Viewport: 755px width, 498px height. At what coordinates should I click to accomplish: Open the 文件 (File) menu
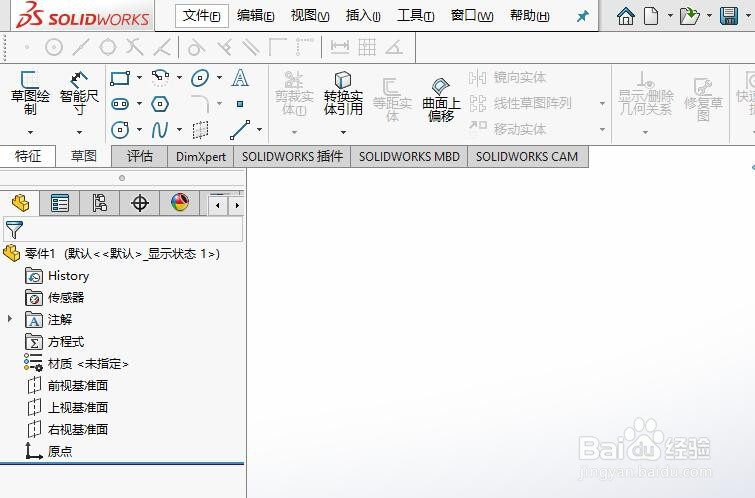tap(201, 16)
